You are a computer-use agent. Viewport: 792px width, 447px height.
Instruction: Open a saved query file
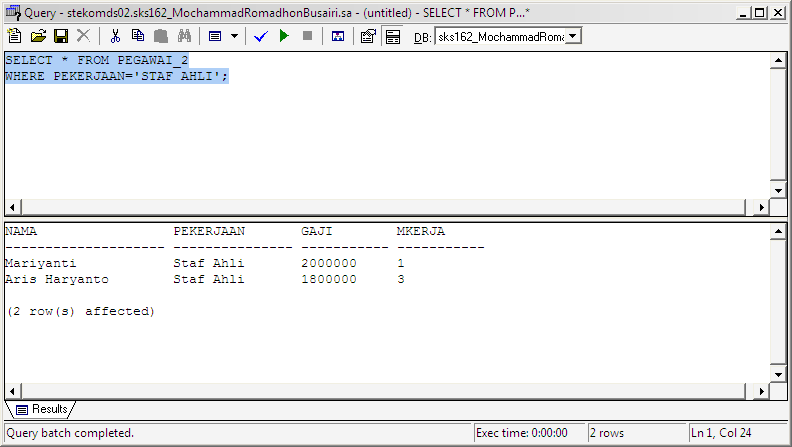coord(38,36)
